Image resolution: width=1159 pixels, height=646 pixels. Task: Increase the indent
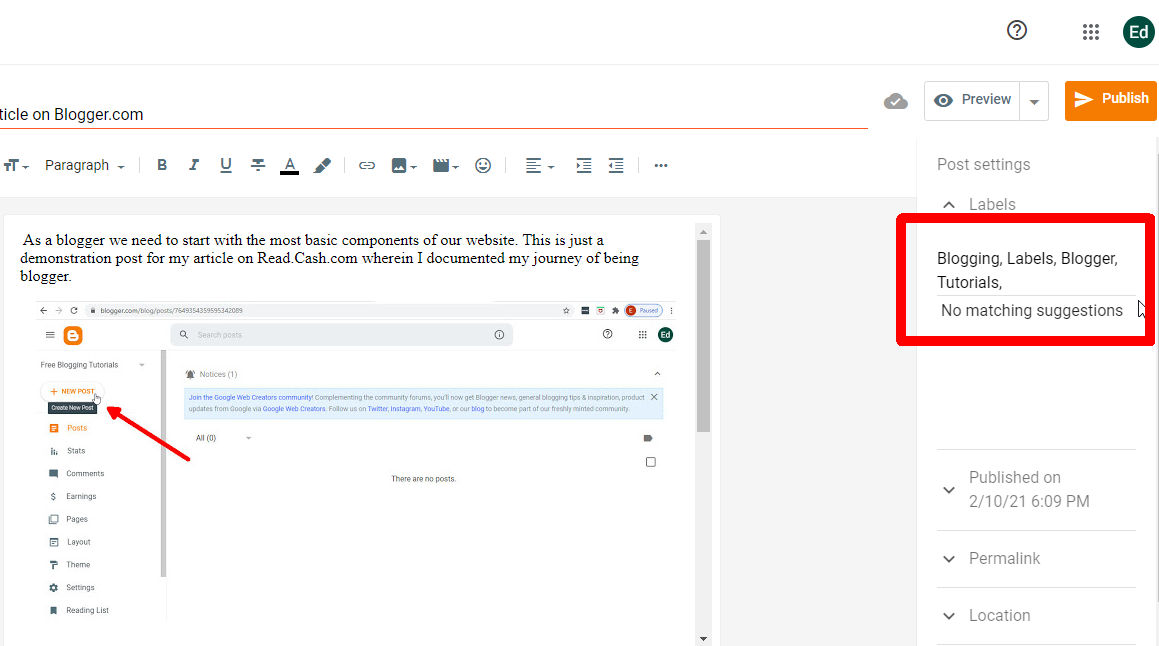point(583,166)
